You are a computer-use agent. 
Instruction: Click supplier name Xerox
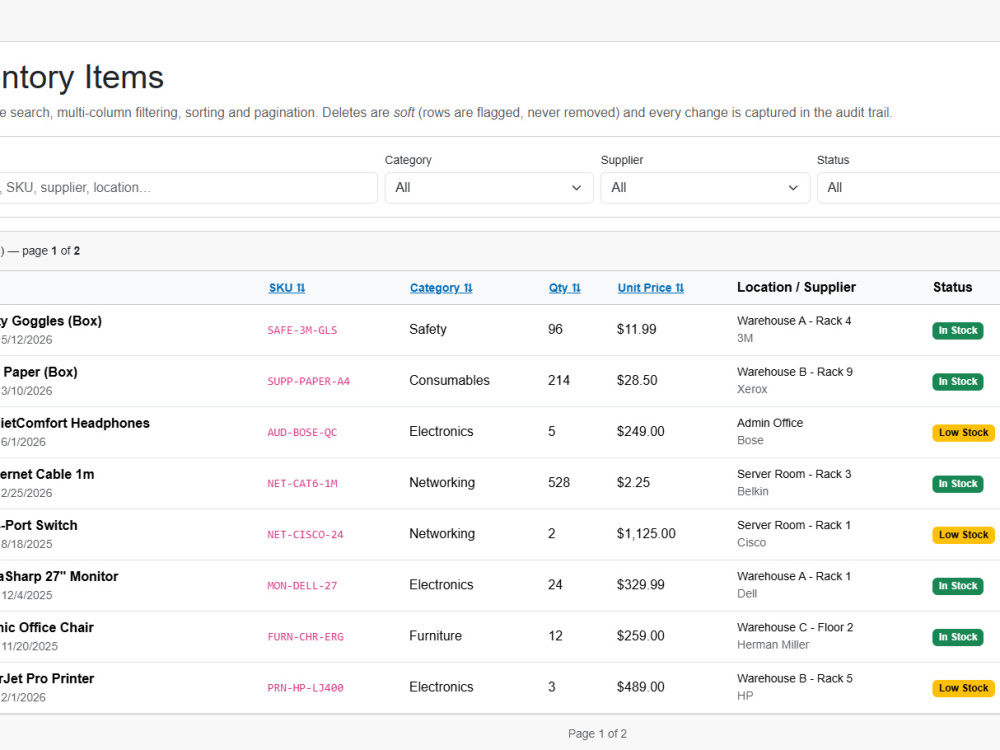tap(752, 389)
